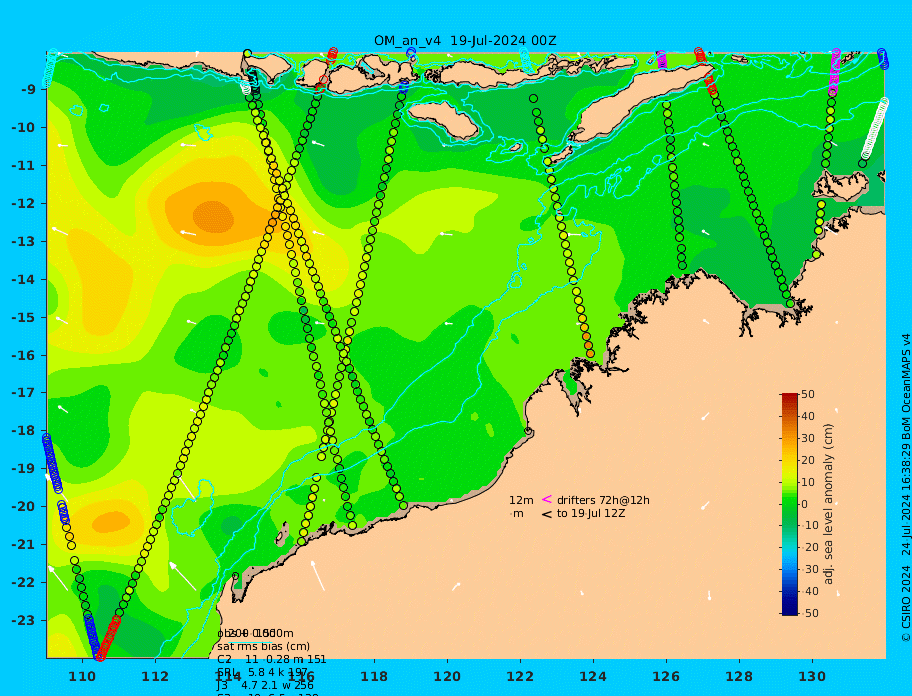Click the colorbar tick value 50

807,394
